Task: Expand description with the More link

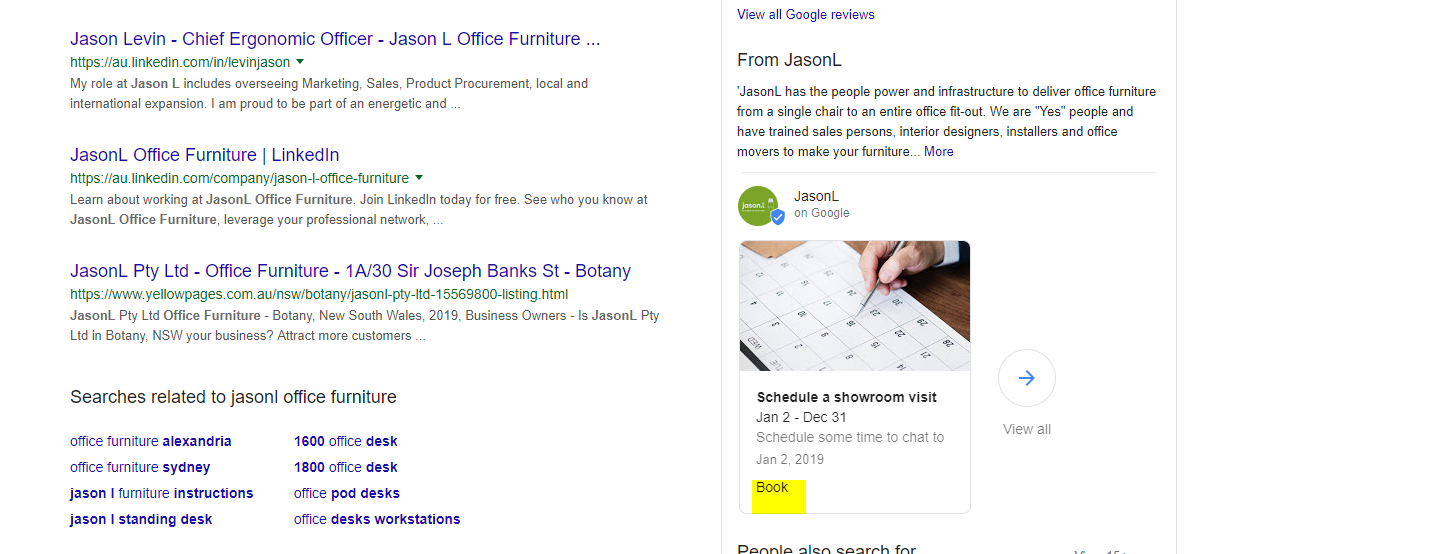Action: pos(938,152)
